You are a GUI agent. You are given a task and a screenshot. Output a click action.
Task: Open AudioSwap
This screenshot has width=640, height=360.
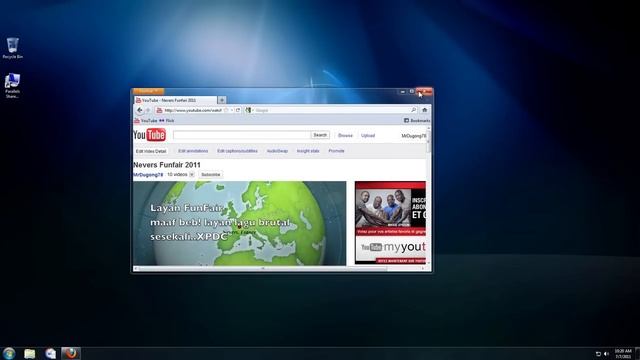pyautogui.click(x=277, y=151)
